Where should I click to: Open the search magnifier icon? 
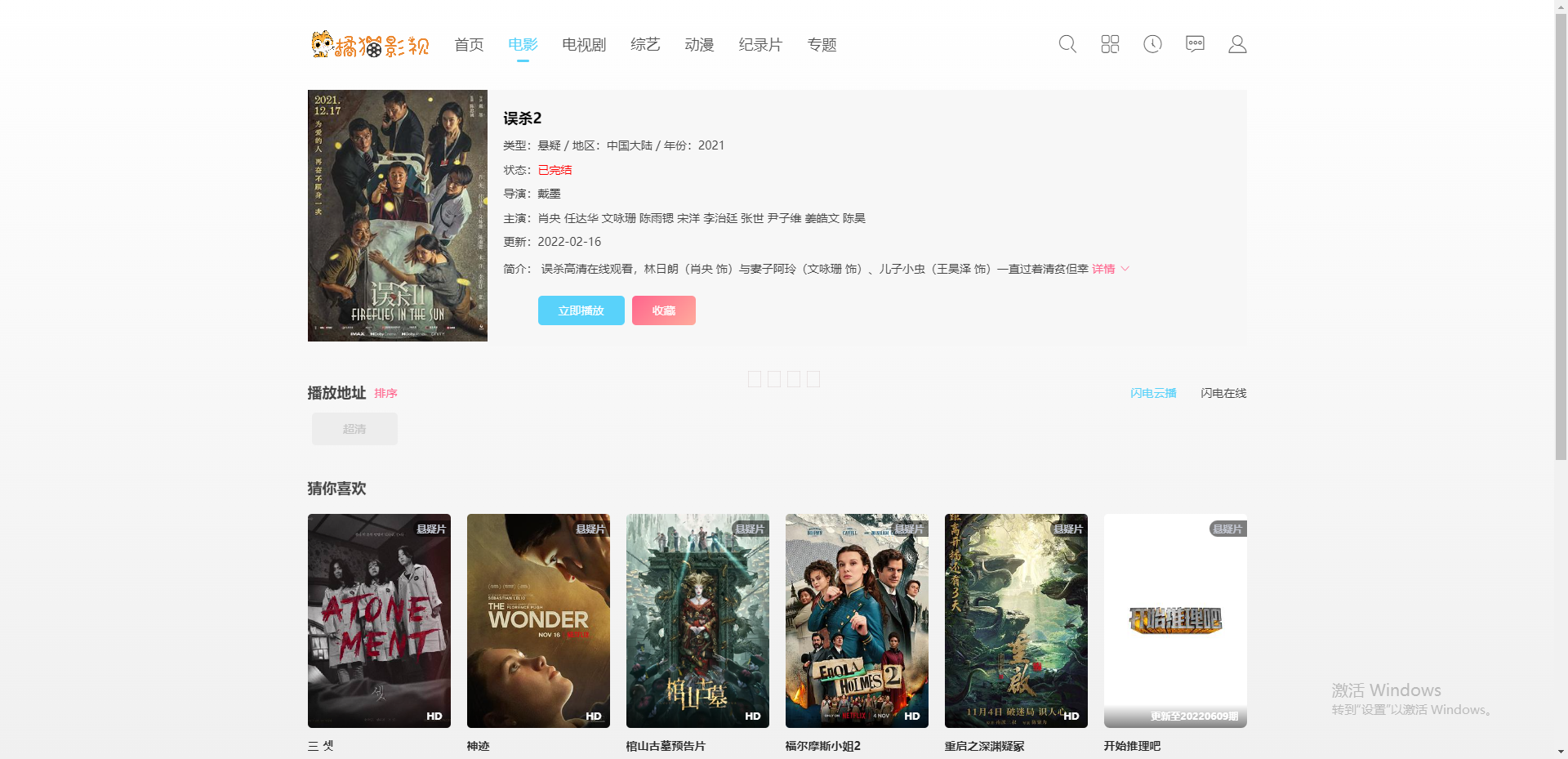tap(1067, 44)
